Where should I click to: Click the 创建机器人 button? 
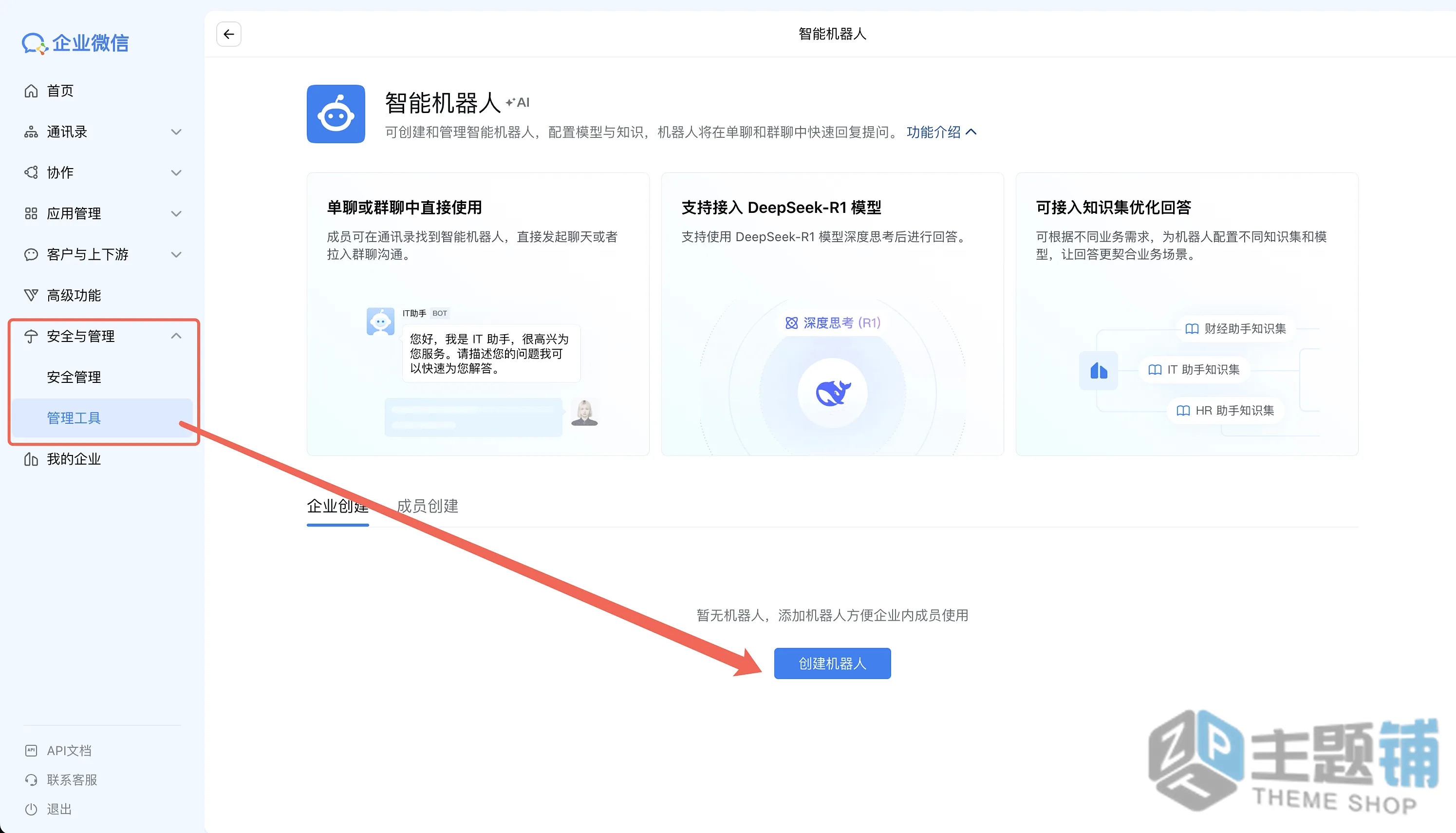click(x=832, y=663)
